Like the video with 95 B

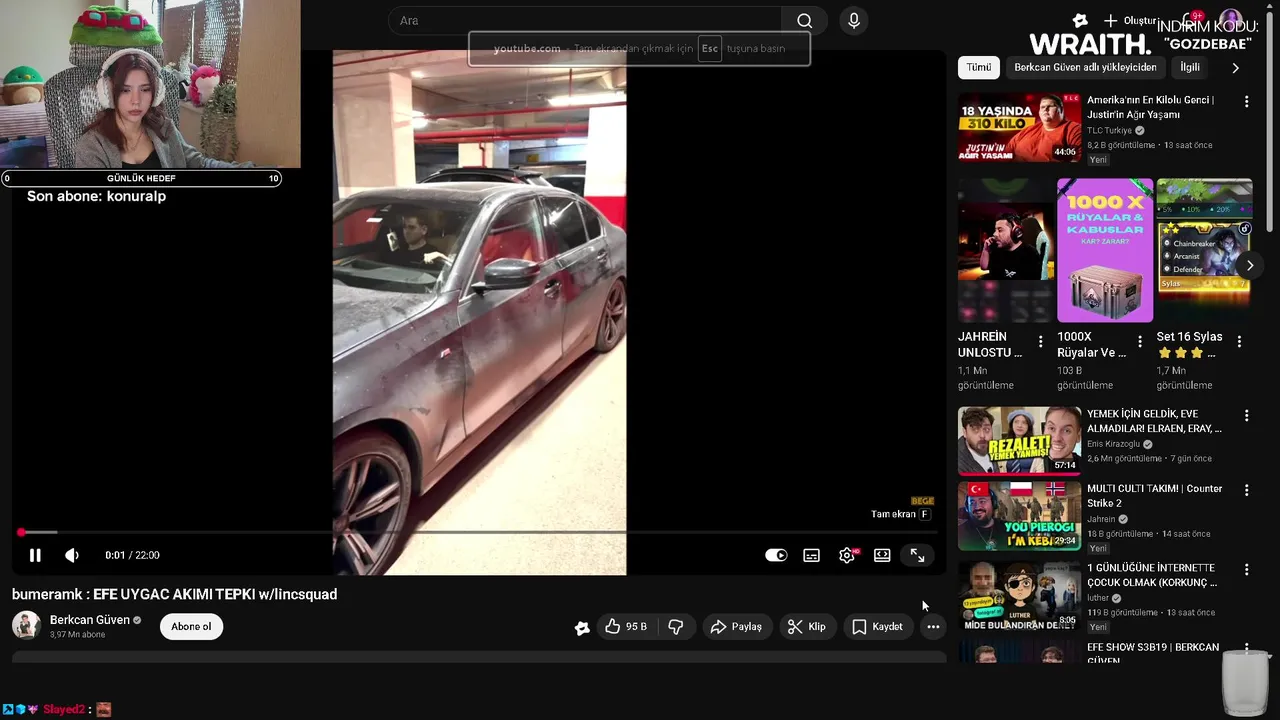626,627
